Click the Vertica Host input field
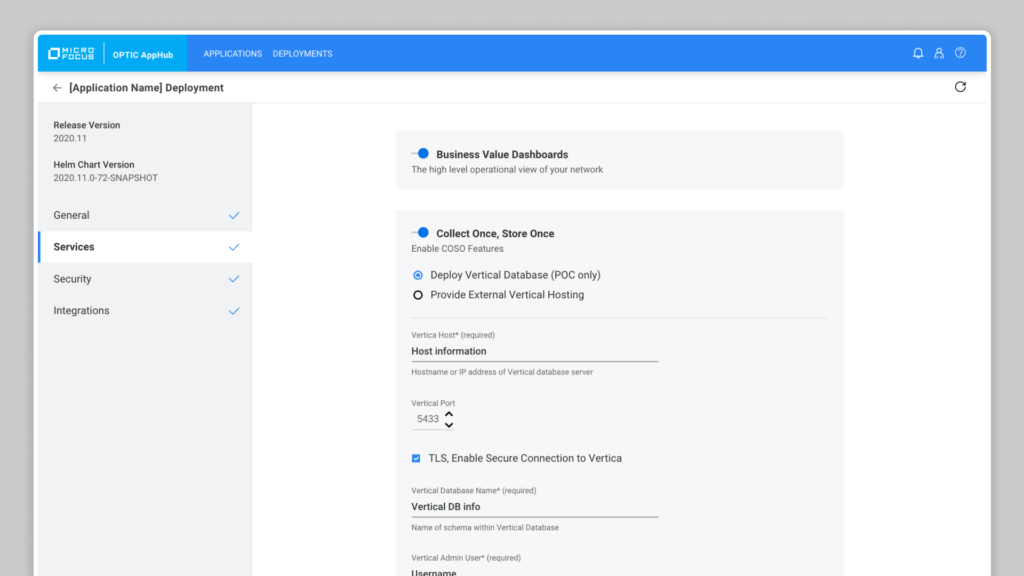Screen dimensions: 1024x576 click(x=534, y=351)
